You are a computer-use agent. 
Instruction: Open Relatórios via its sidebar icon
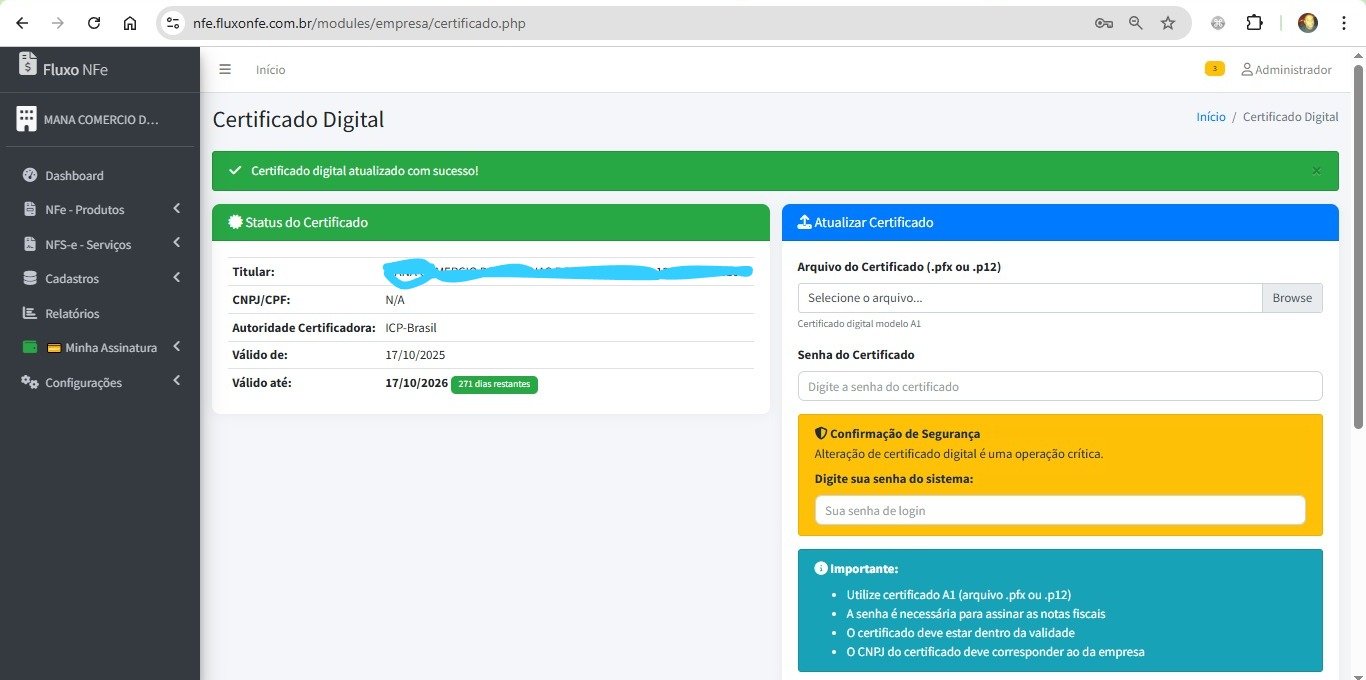tap(29, 313)
